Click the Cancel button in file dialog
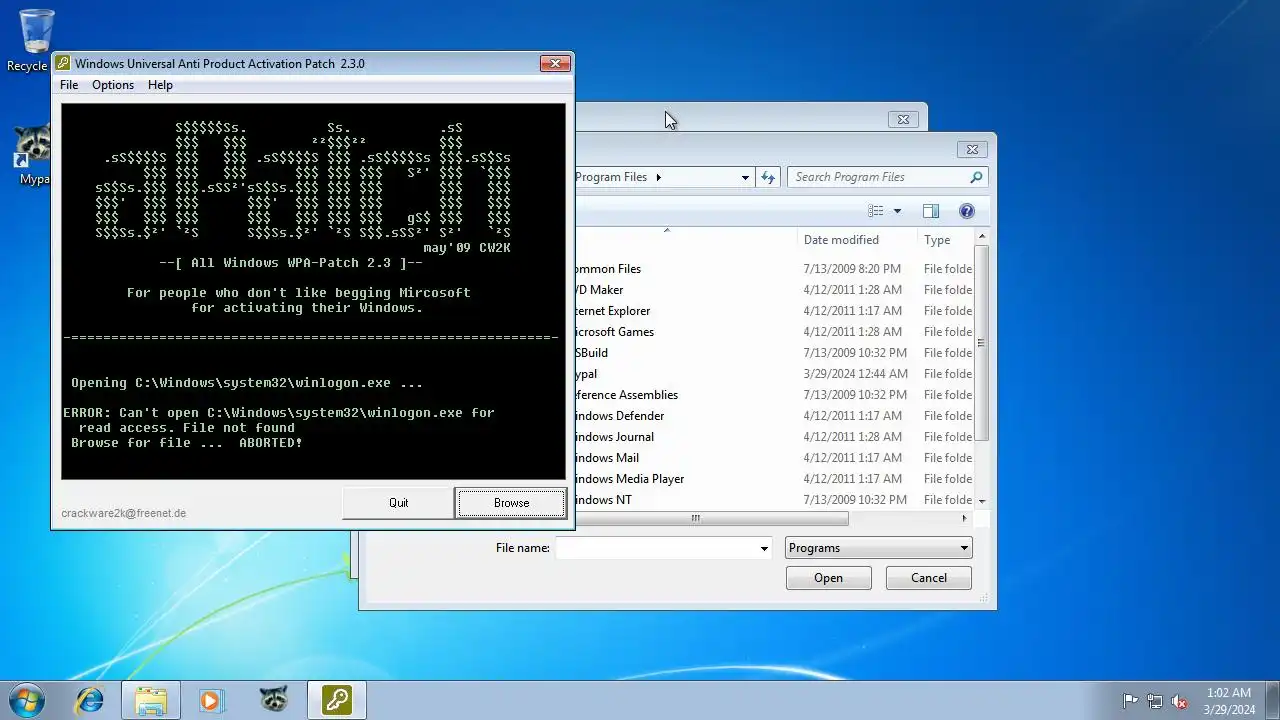1280x720 pixels. click(x=928, y=578)
